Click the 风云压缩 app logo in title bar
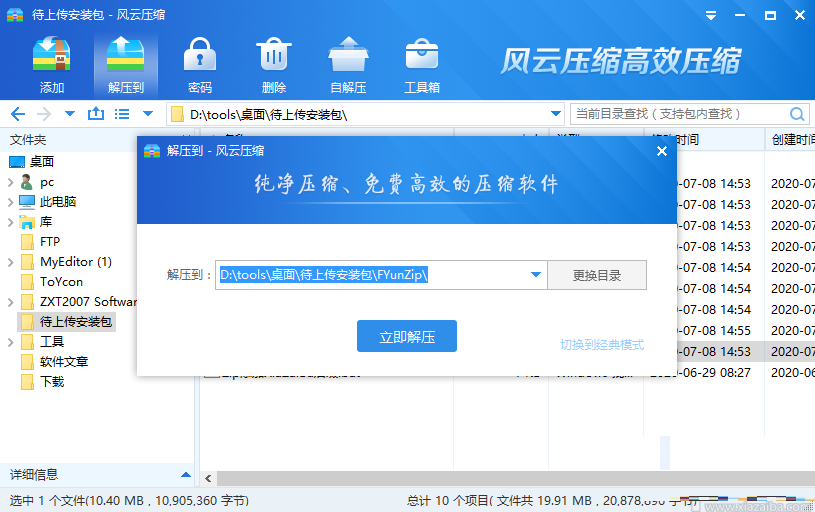 tap(15, 15)
